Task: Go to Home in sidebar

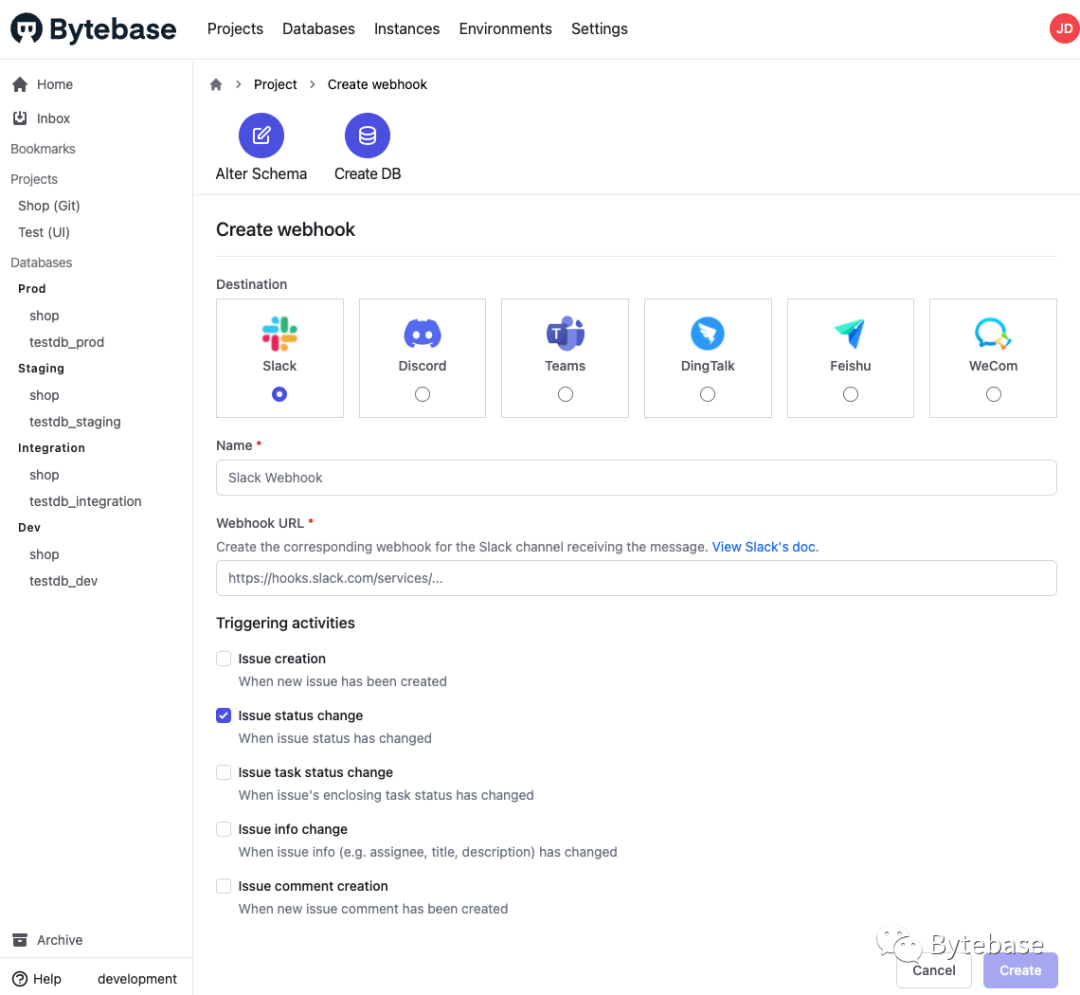Action: (55, 84)
